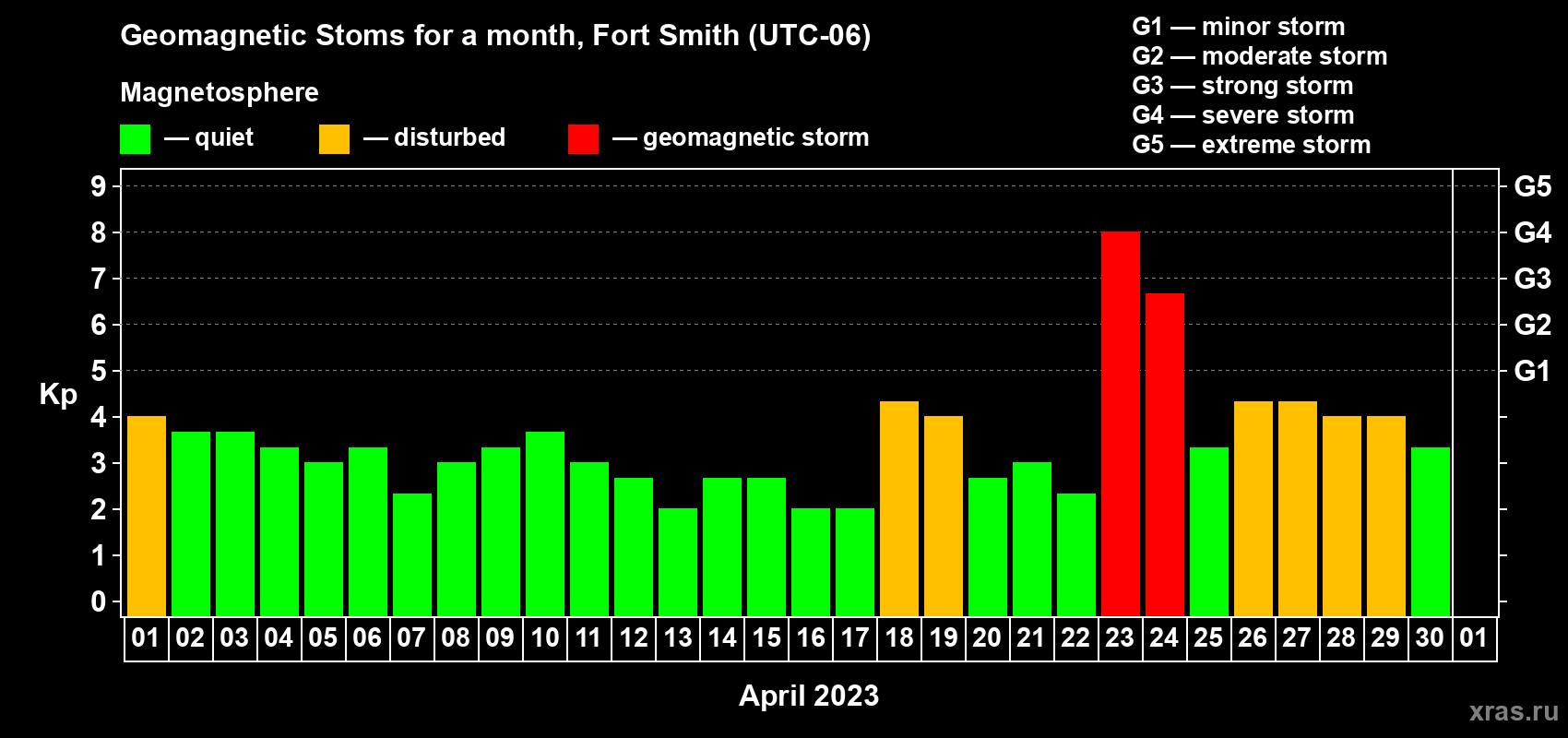Click the G3 label on right axis
Screen dimensions: 1568x738
[1533, 279]
